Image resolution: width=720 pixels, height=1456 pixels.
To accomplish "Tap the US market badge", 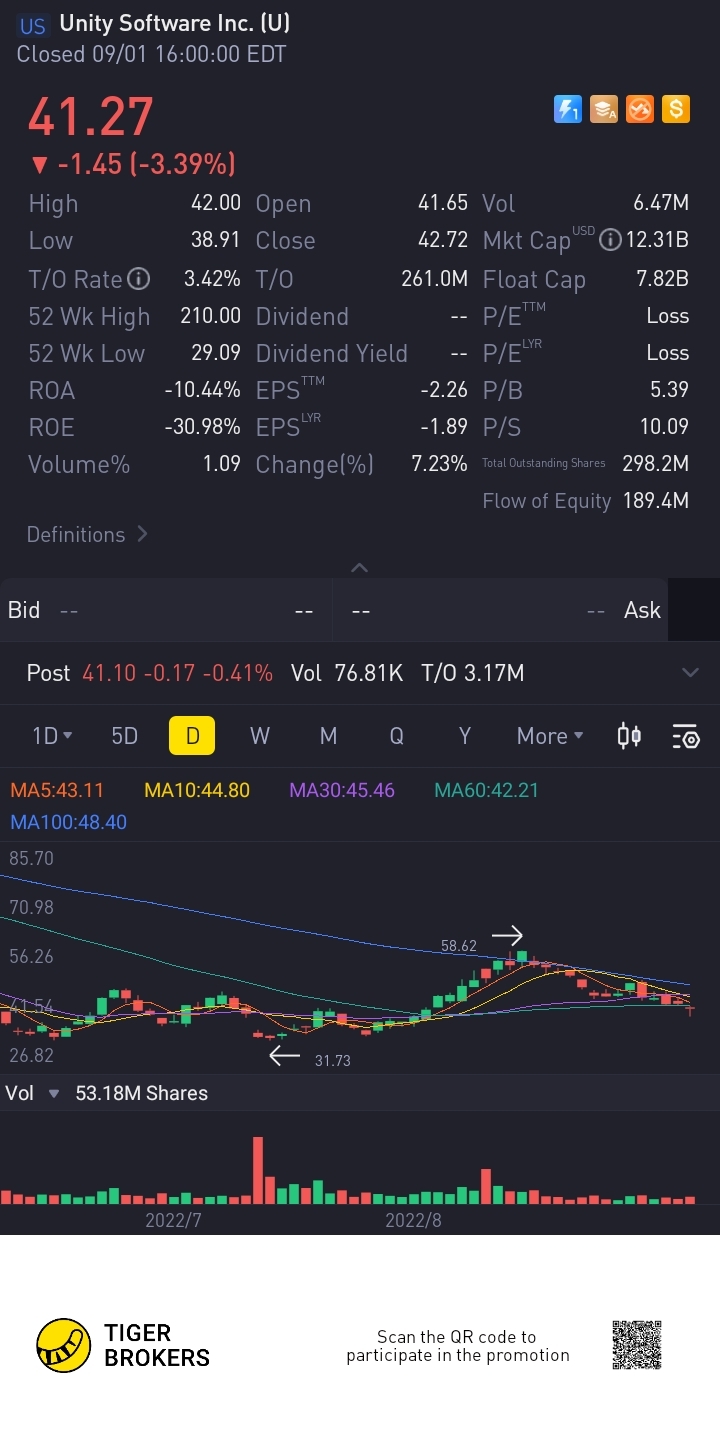I will 33,27.
